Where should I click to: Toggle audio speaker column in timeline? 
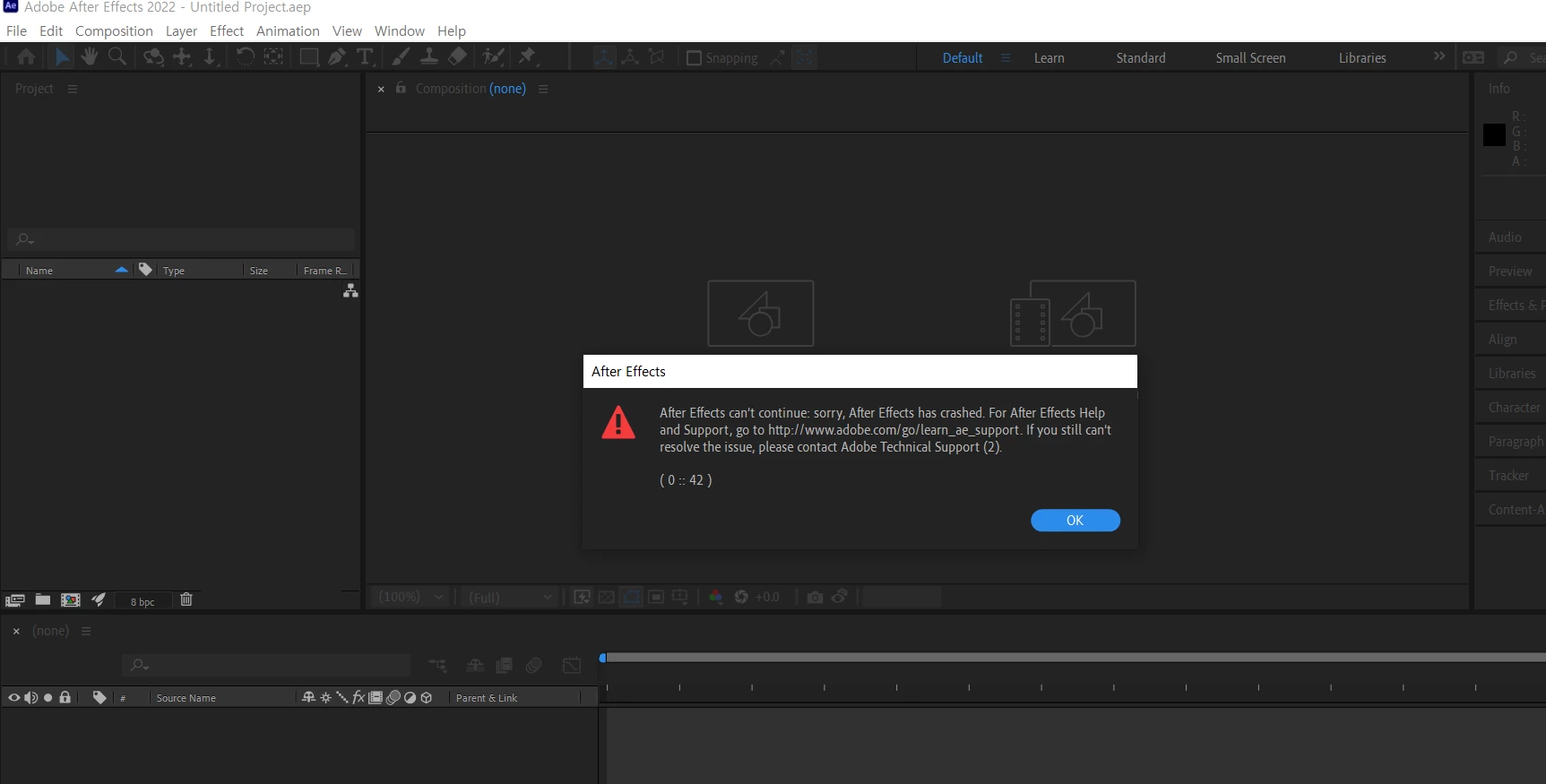[x=30, y=697]
